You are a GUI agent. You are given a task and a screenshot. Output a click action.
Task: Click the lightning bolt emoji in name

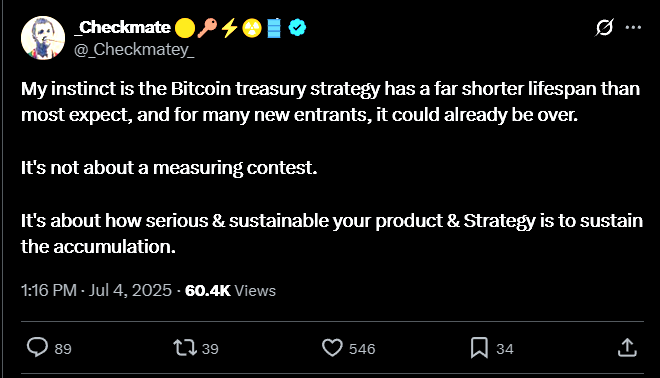pos(230,28)
